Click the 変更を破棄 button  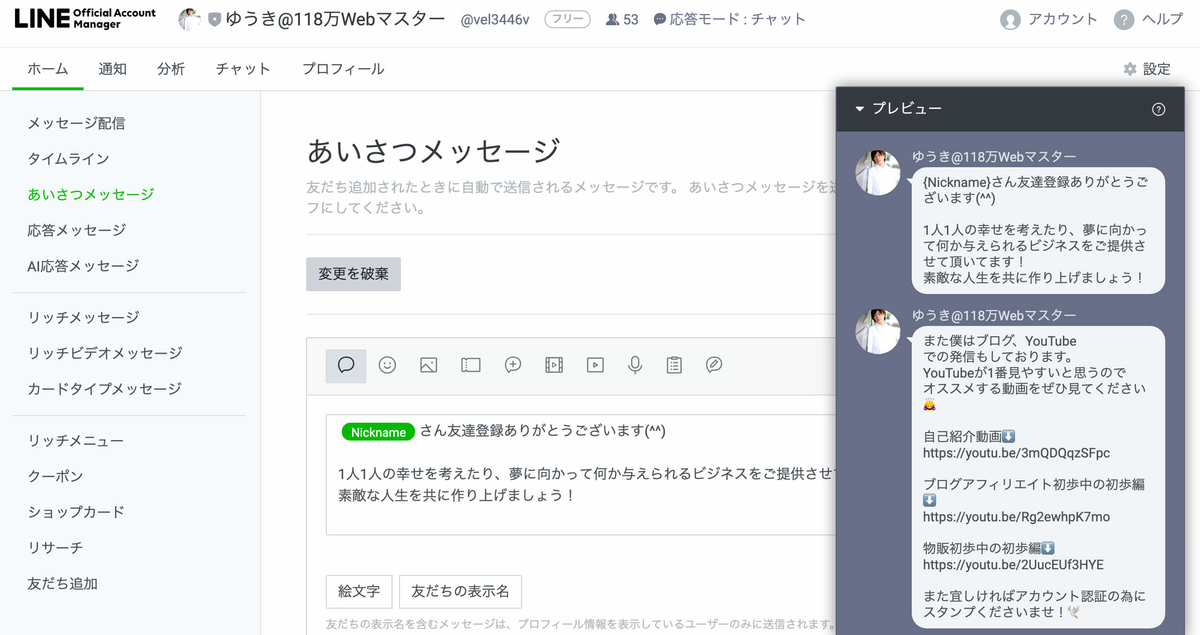(353, 274)
